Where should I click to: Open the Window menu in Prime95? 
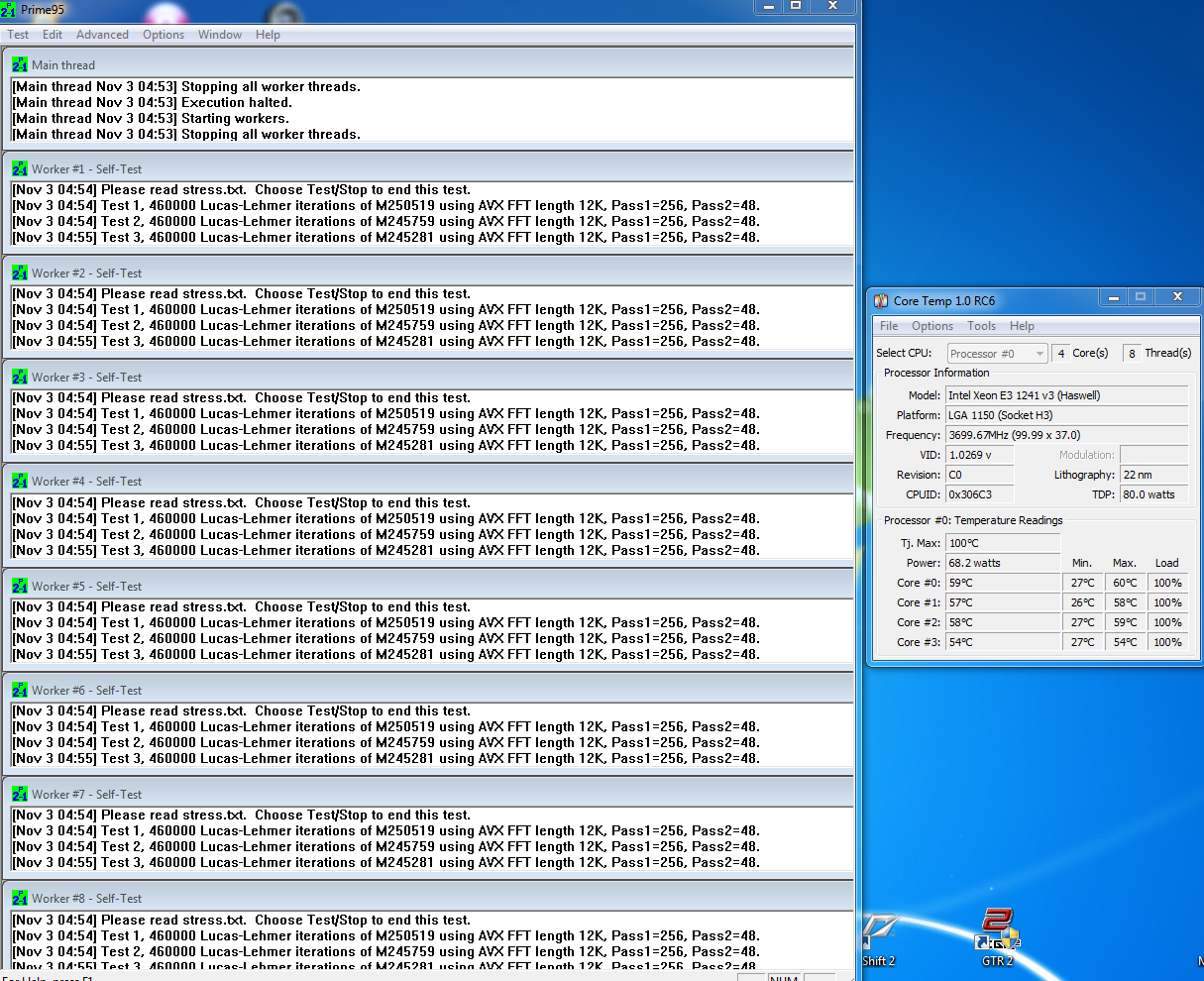click(220, 35)
